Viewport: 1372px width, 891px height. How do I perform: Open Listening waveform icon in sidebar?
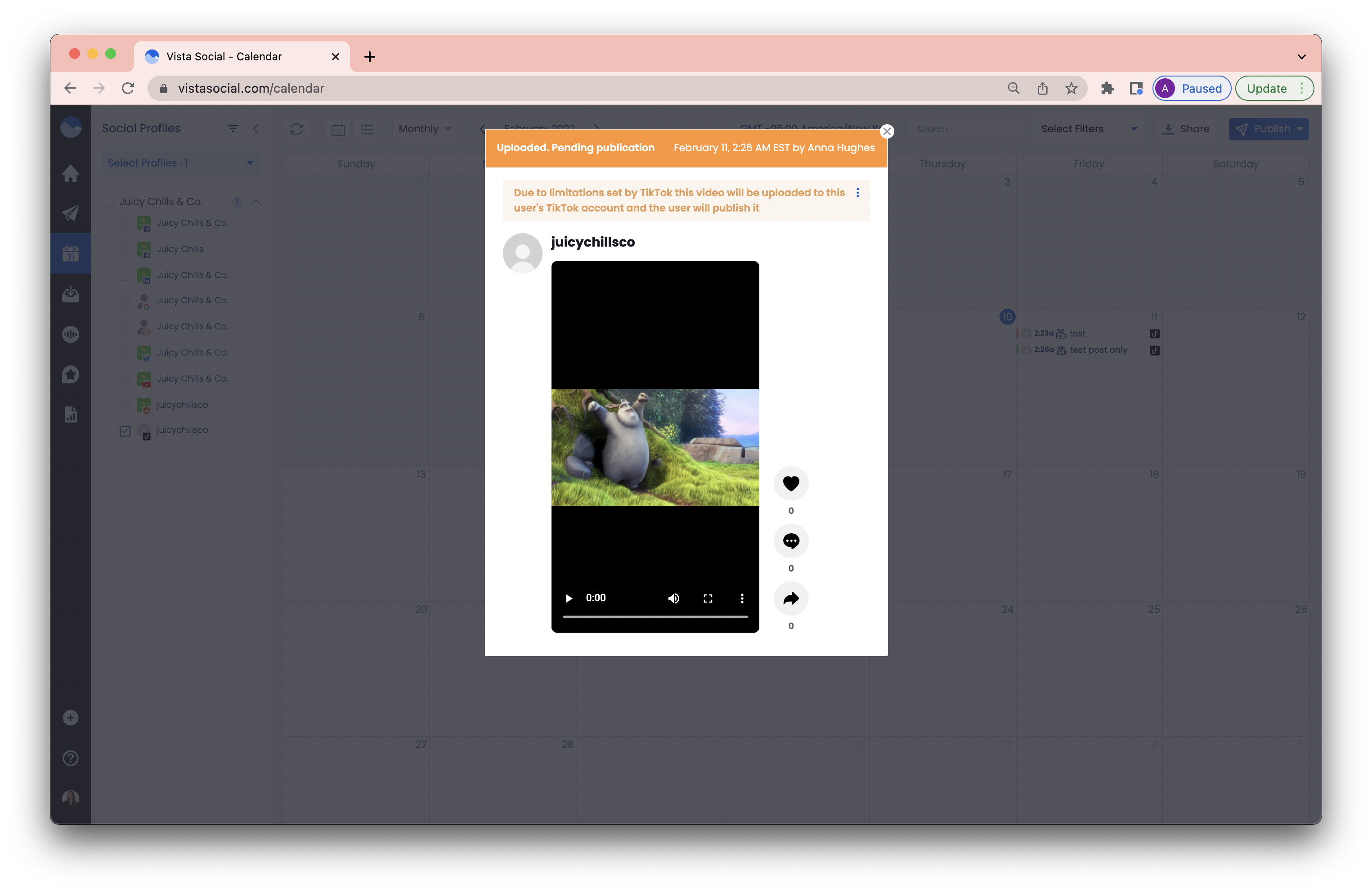tap(70, 334)
